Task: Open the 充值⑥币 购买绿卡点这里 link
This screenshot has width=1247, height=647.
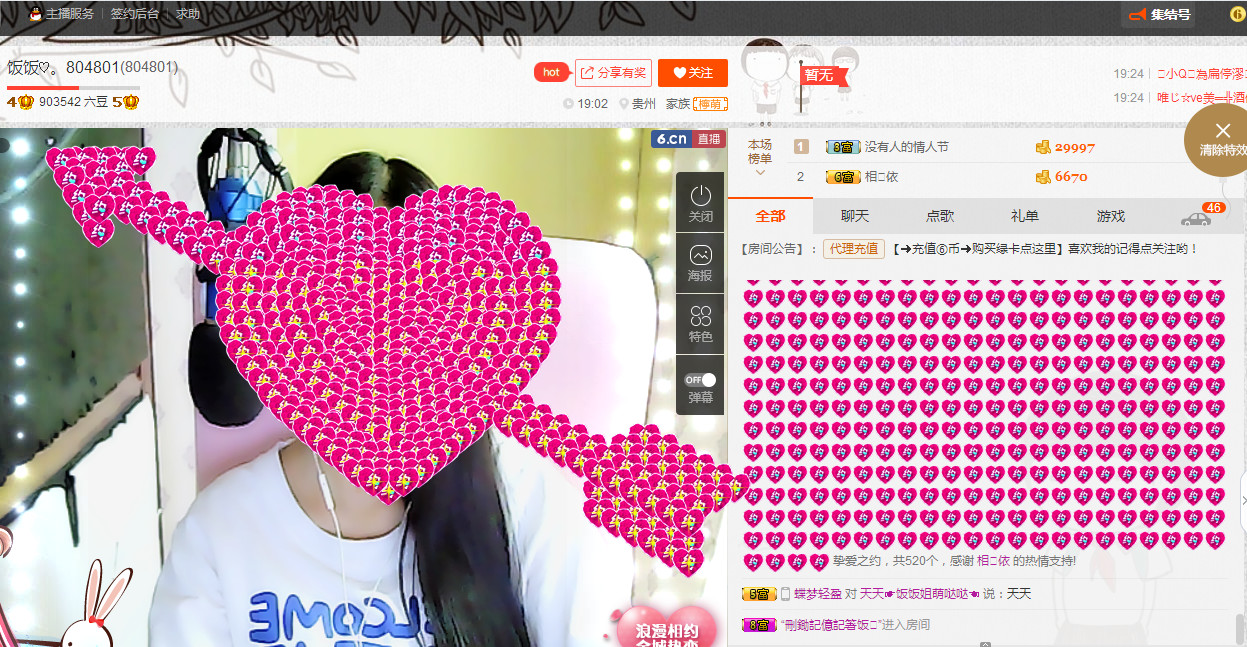Action: tap(978, 249)
